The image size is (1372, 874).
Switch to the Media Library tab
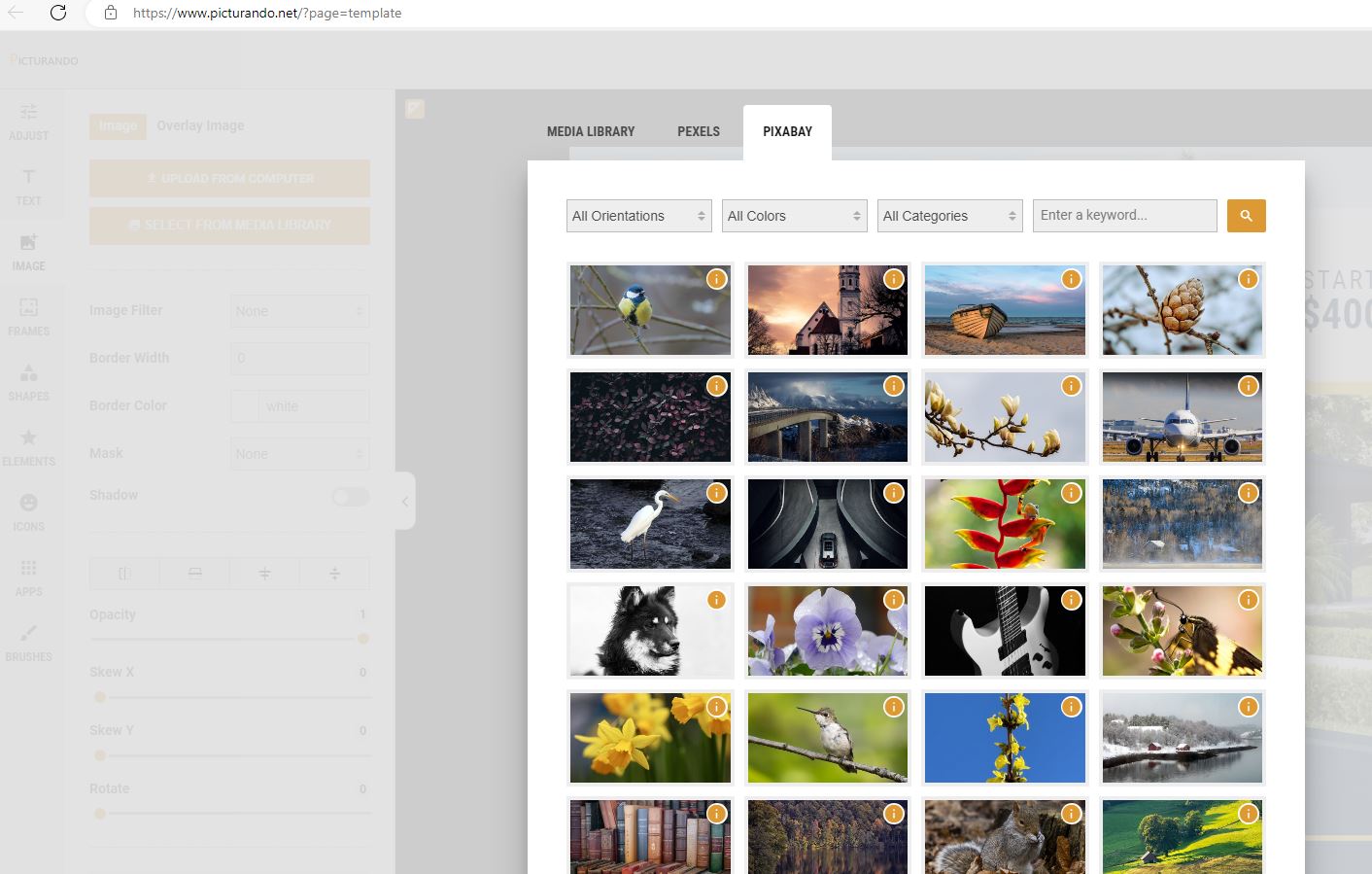(x=591, y=131)
